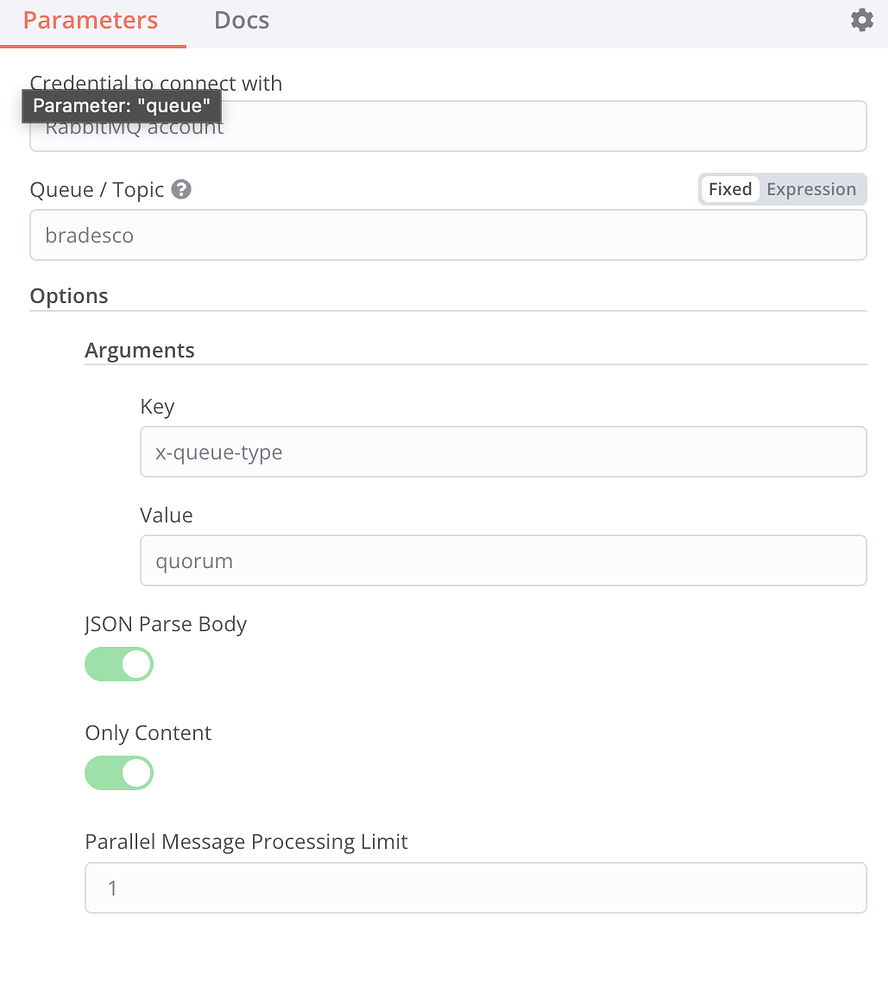Select the argument Key field x-queue-type
This screenshot has height=1000, width=888.
[503, 452]
